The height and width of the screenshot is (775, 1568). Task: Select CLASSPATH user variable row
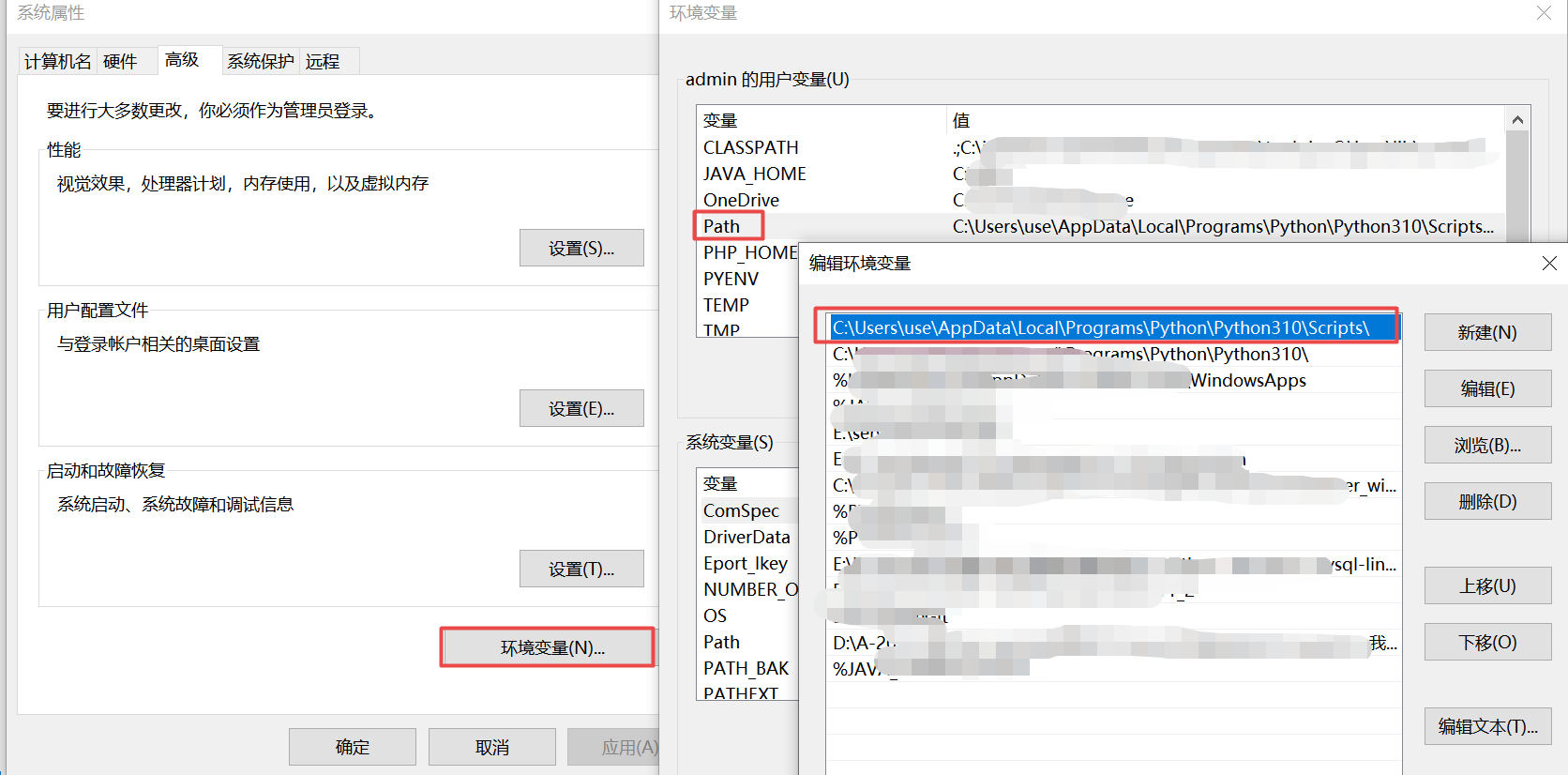pos(1100,147)
